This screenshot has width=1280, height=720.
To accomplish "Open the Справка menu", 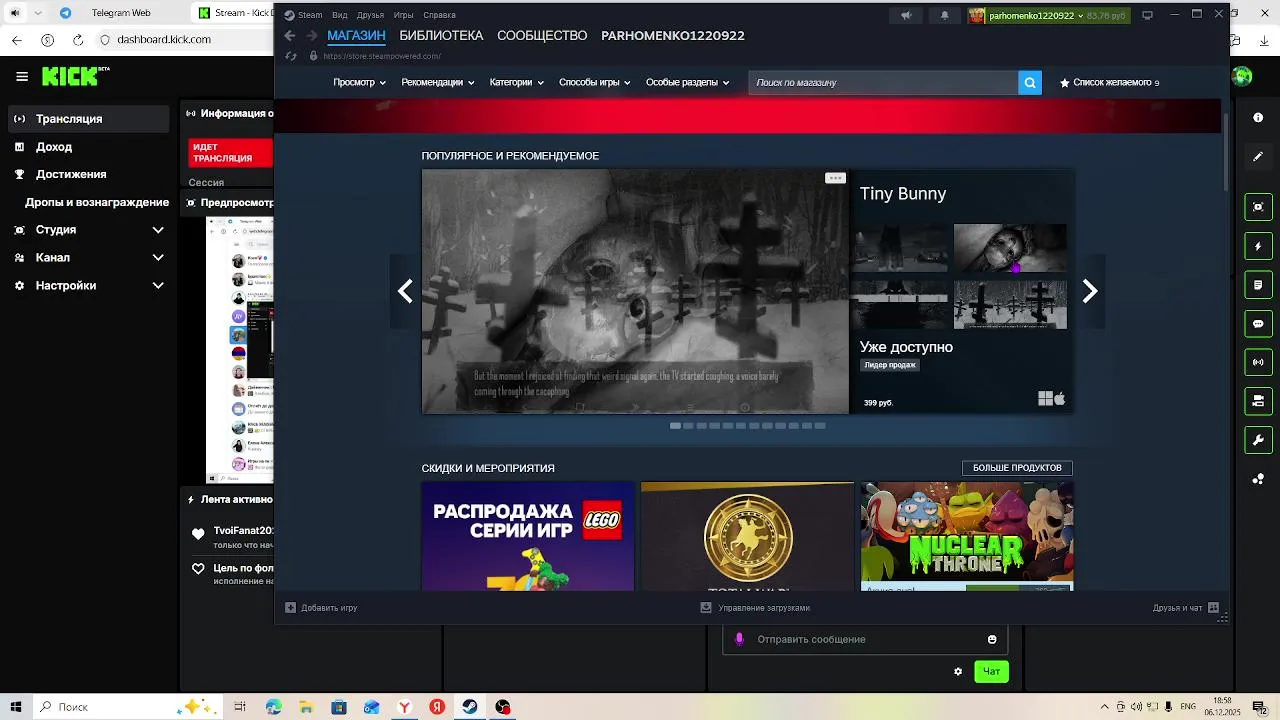I will click(439, 15).
